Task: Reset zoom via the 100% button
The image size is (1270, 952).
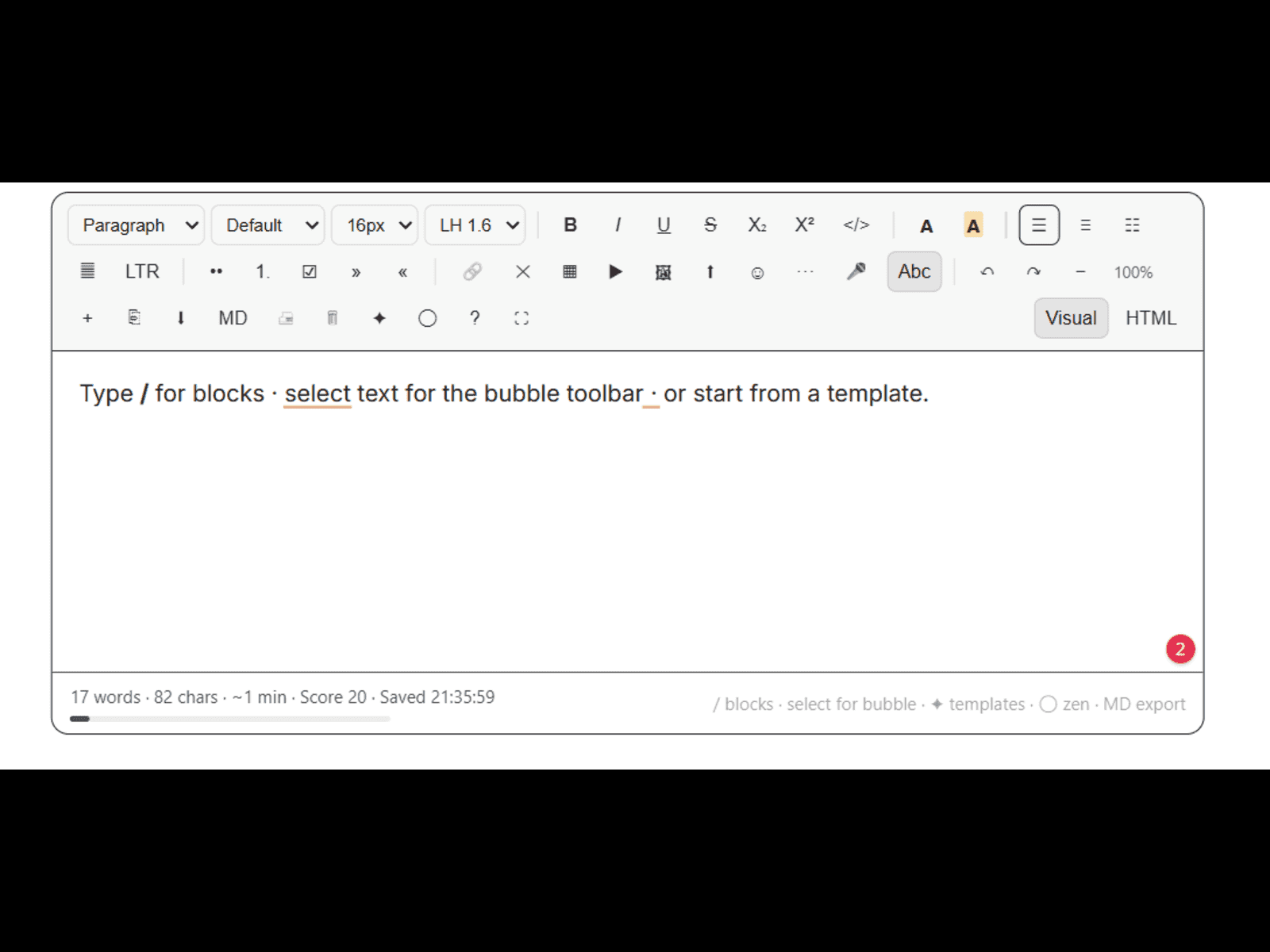Action: (x=1133, y=271)
